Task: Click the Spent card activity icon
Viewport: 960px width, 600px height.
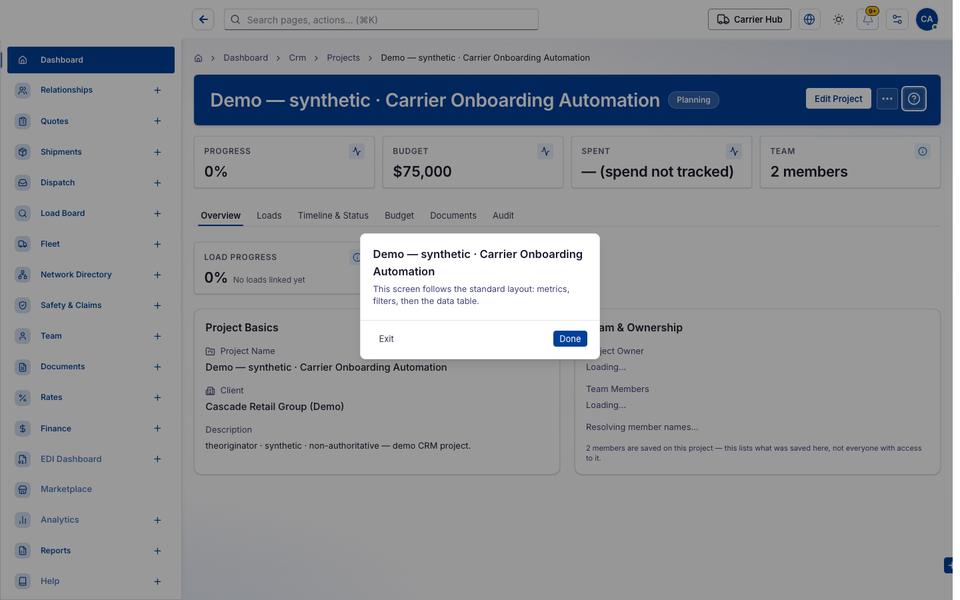Action: [733, 151]
